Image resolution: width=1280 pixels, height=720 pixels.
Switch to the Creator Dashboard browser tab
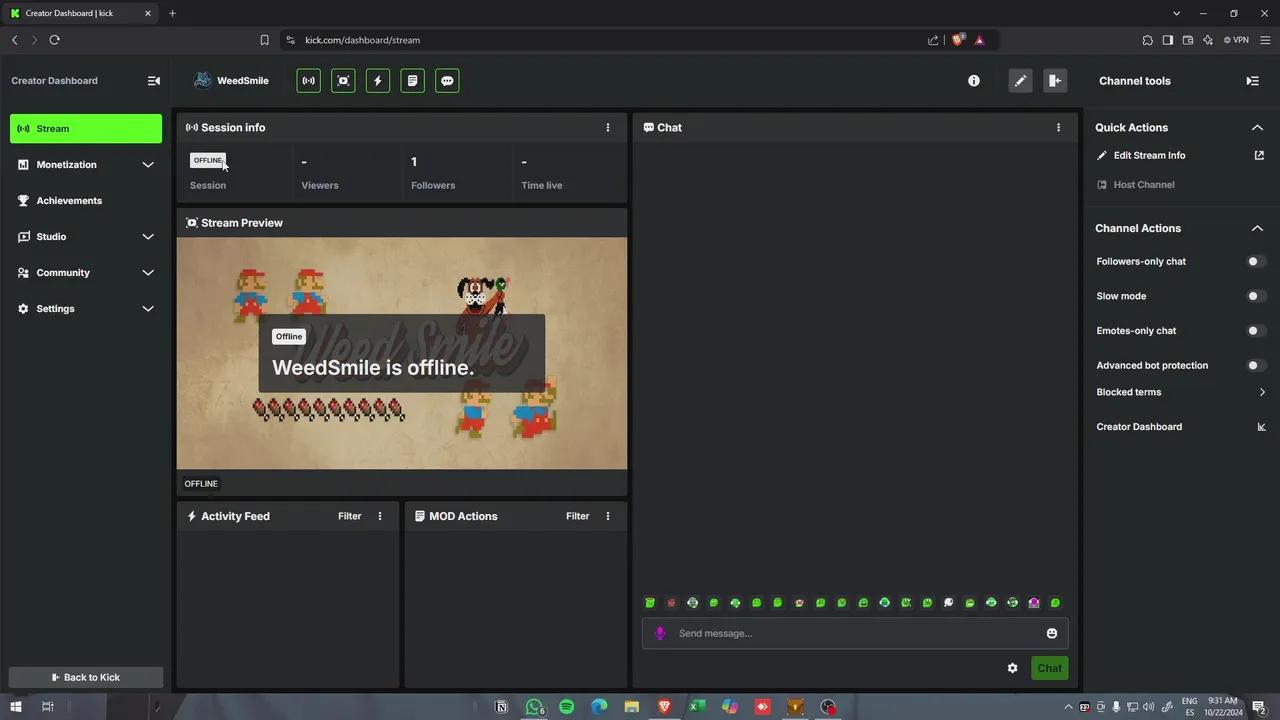pos(81,13)
